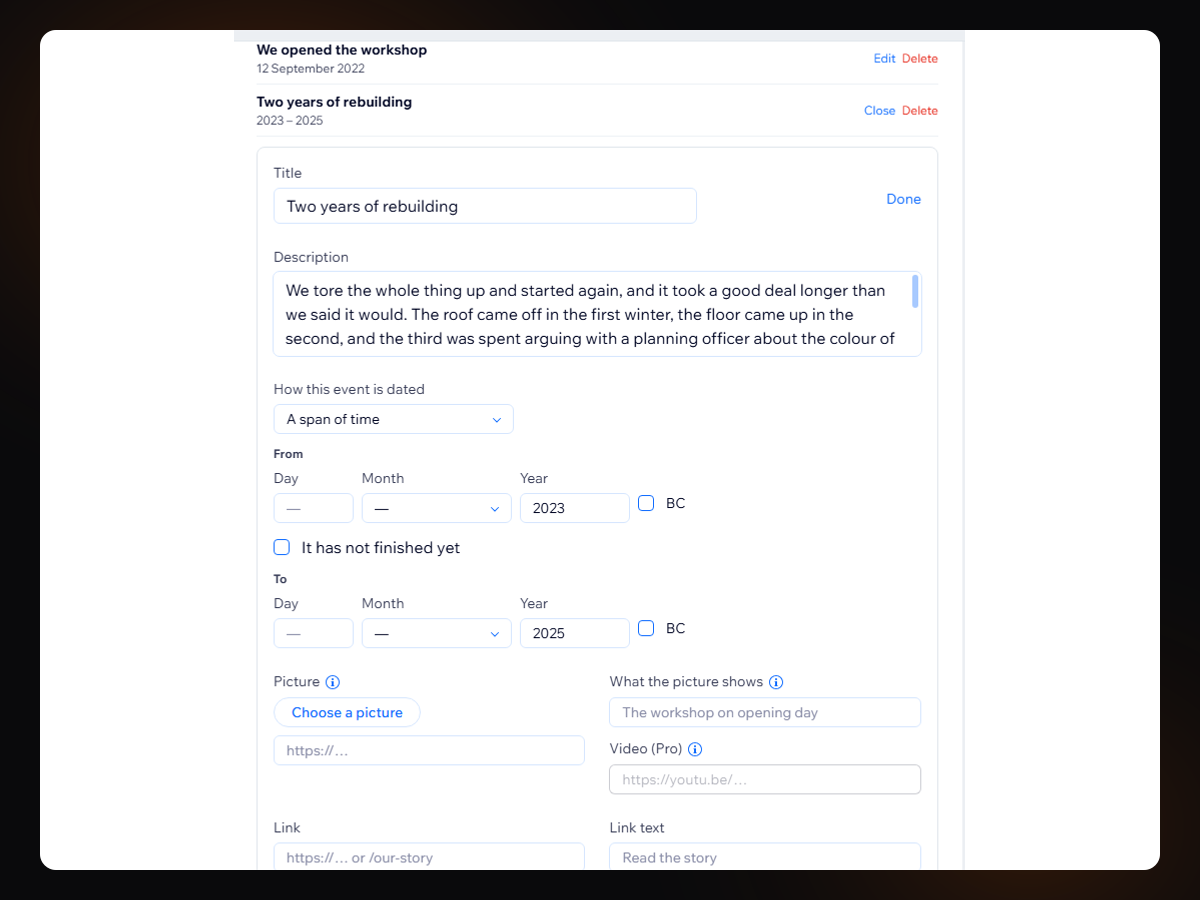The width and height of the screenshot is (1200, 900).
Task: Expand the From Month dropdown
Action: (x=437, y=508)
